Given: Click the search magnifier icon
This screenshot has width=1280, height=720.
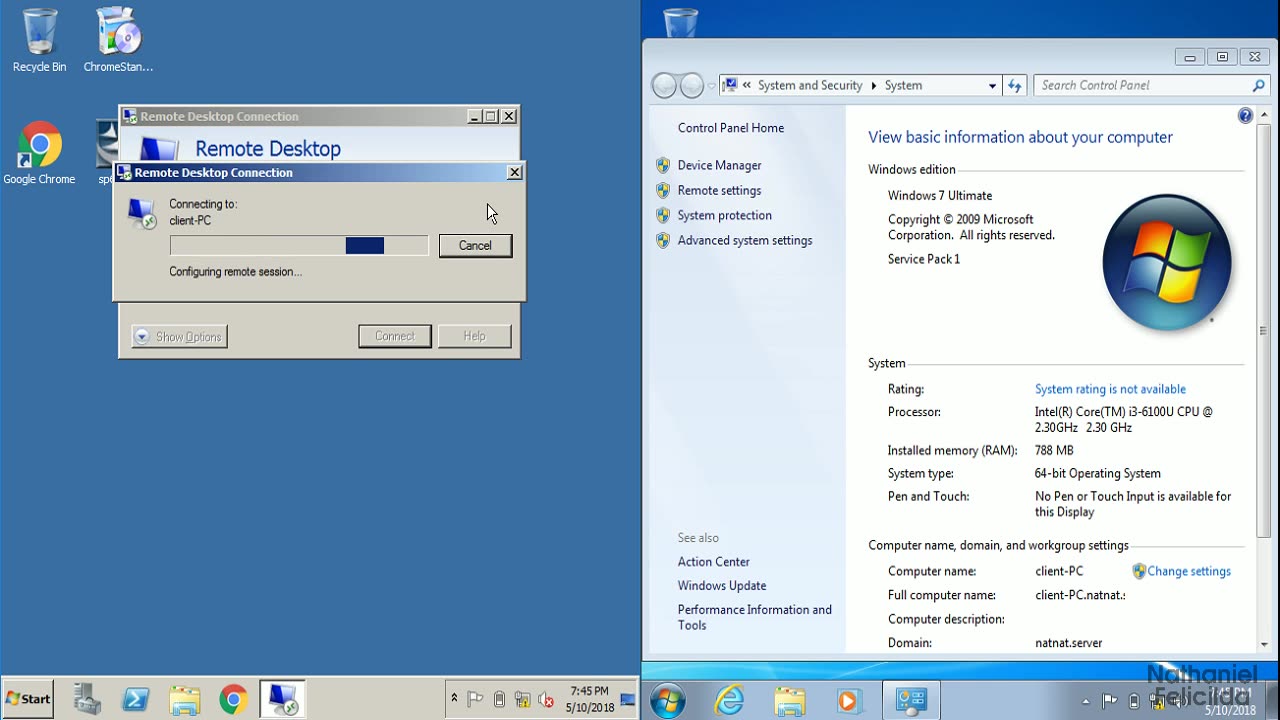Looking at the screenshot, I should click(1258, 86).
